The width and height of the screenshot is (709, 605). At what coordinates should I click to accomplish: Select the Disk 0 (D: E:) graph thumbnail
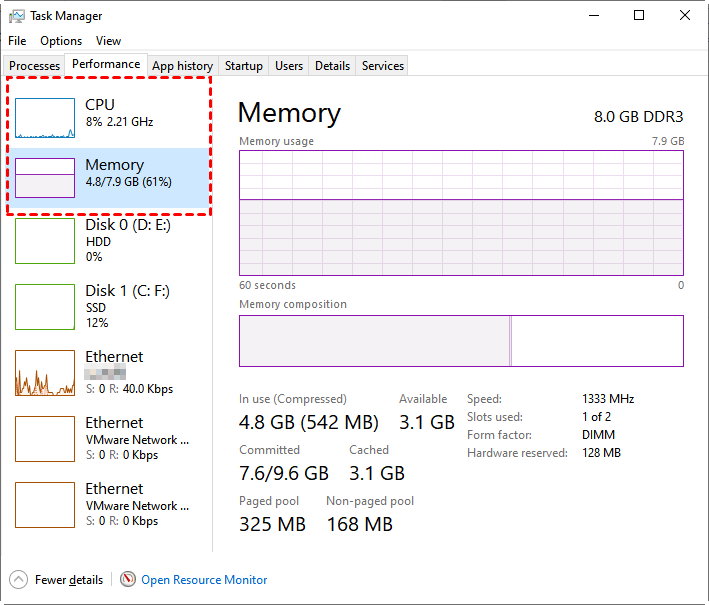[x=45, y=241]
